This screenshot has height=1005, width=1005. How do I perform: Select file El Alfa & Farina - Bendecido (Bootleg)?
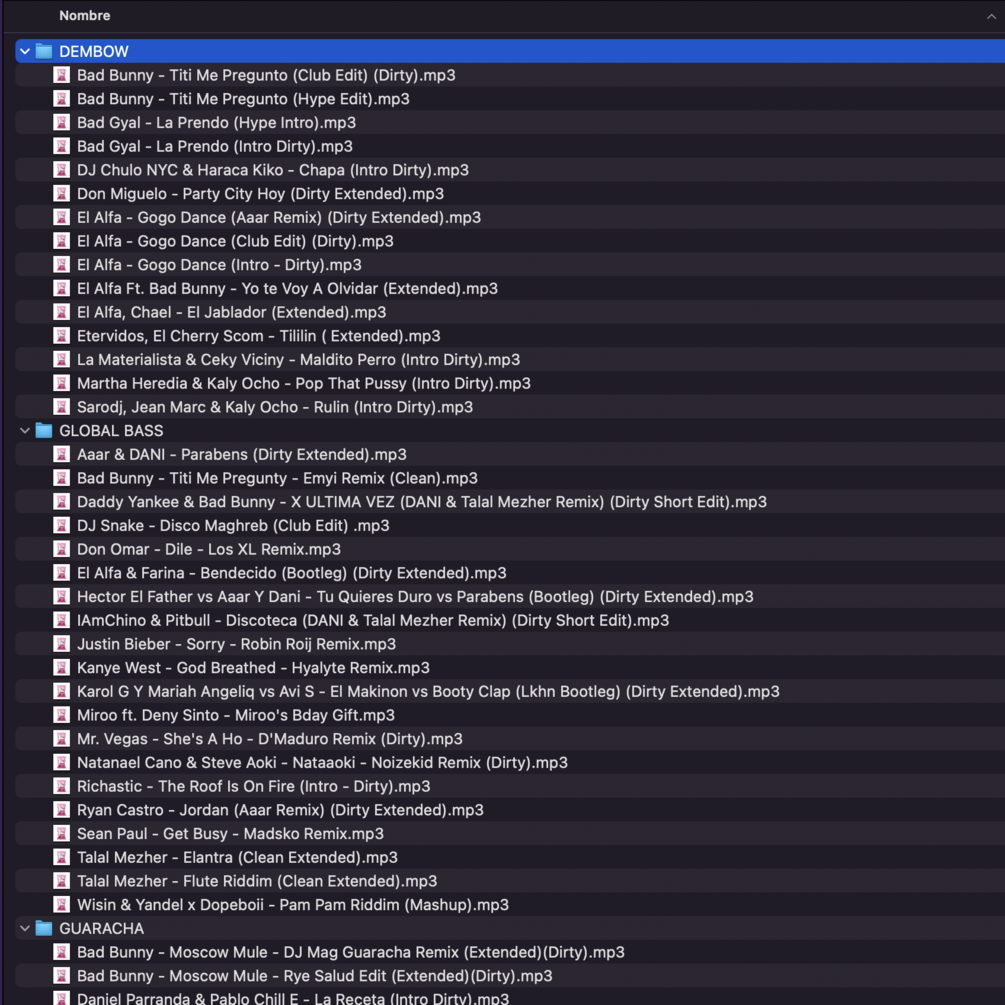click(x=292, y=573)
